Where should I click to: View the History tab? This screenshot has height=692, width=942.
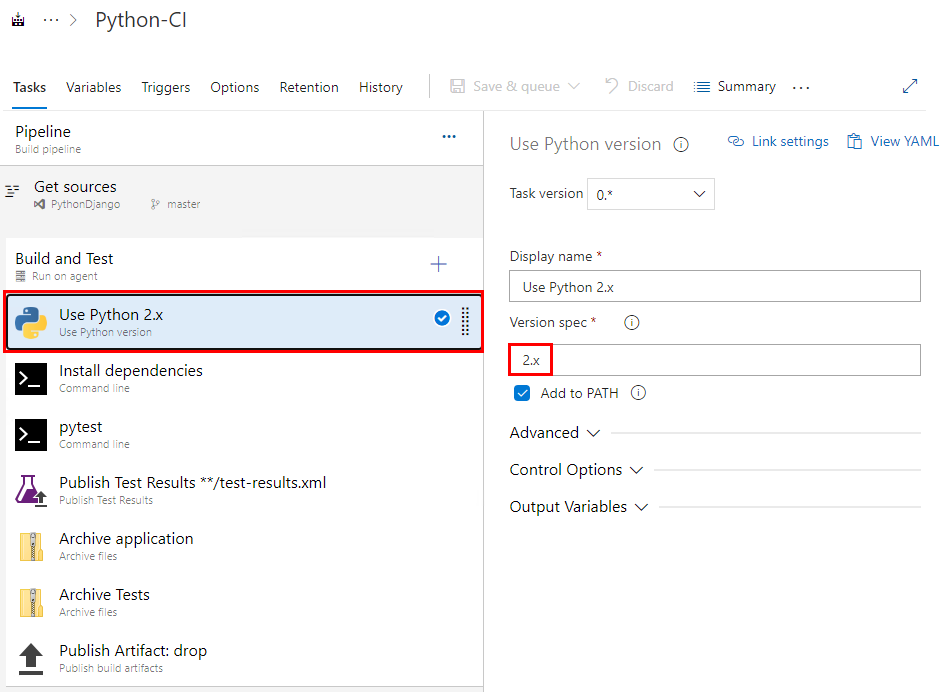point(381,88)
